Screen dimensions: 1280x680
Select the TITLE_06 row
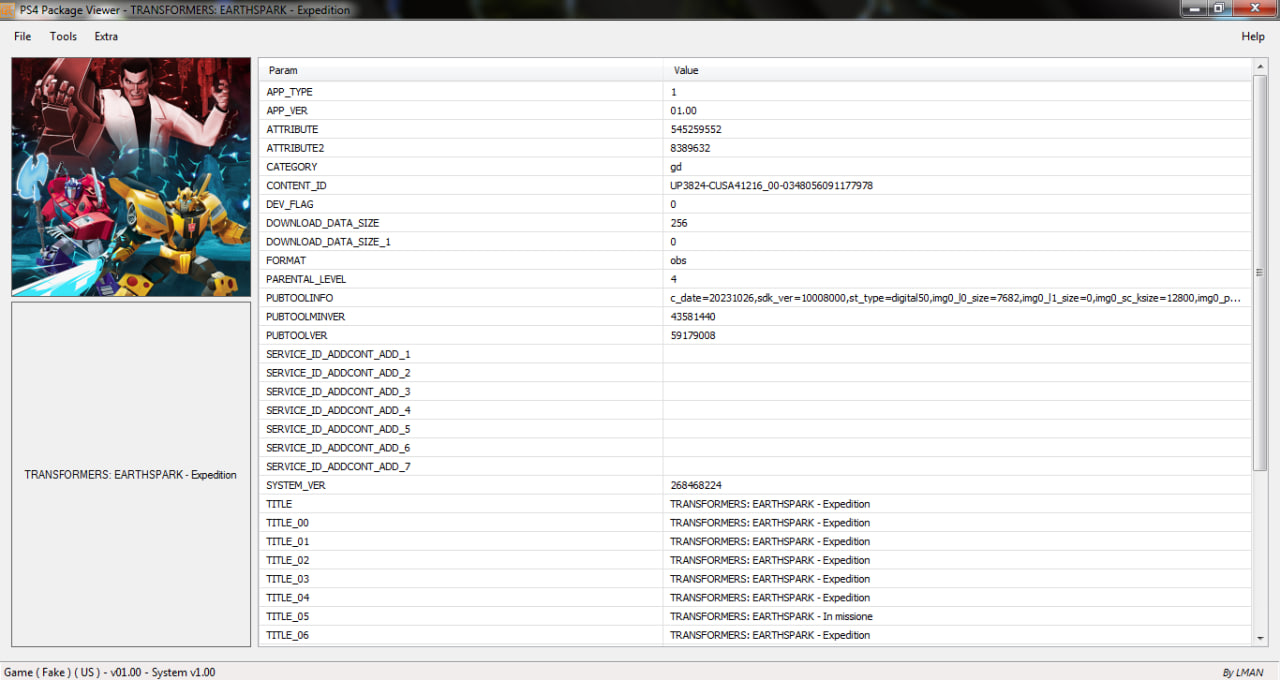coord(755,636)
